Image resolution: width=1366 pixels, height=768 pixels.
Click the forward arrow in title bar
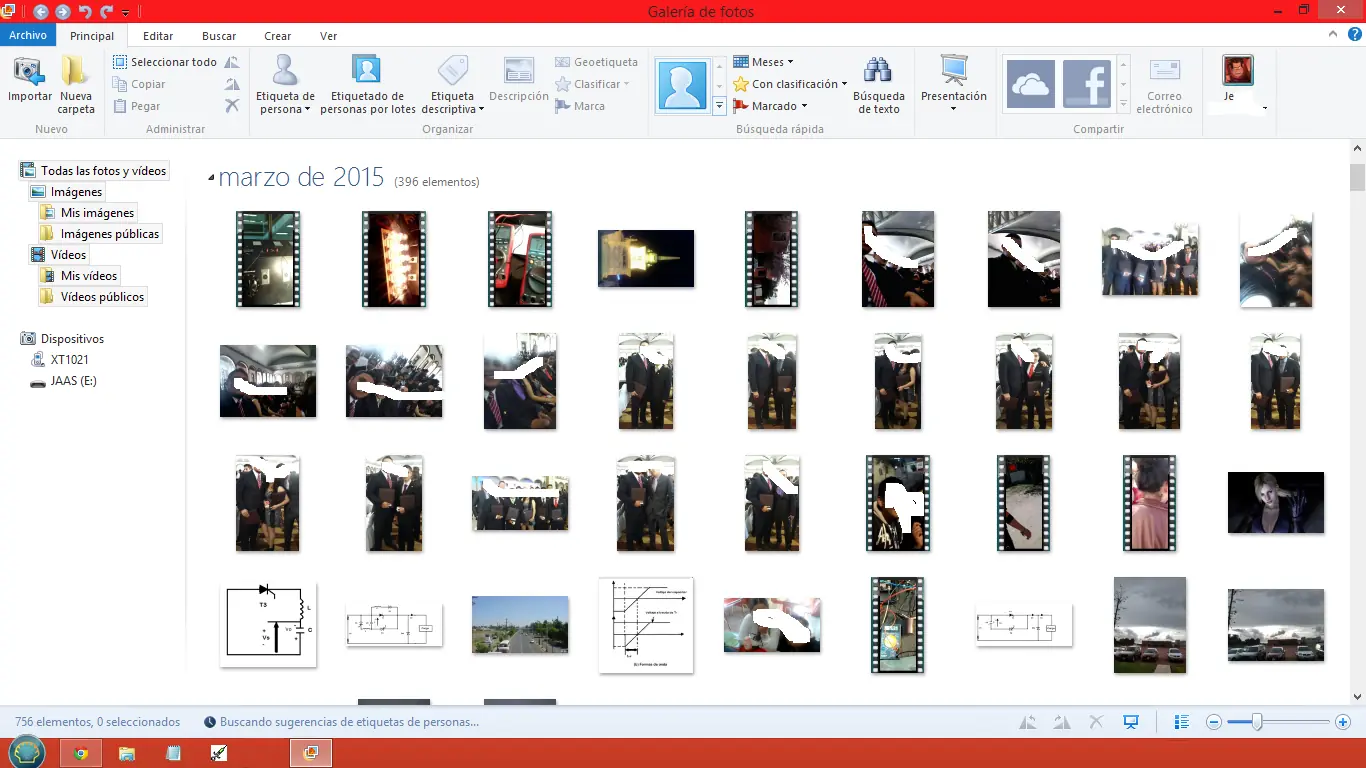(63, 12)
